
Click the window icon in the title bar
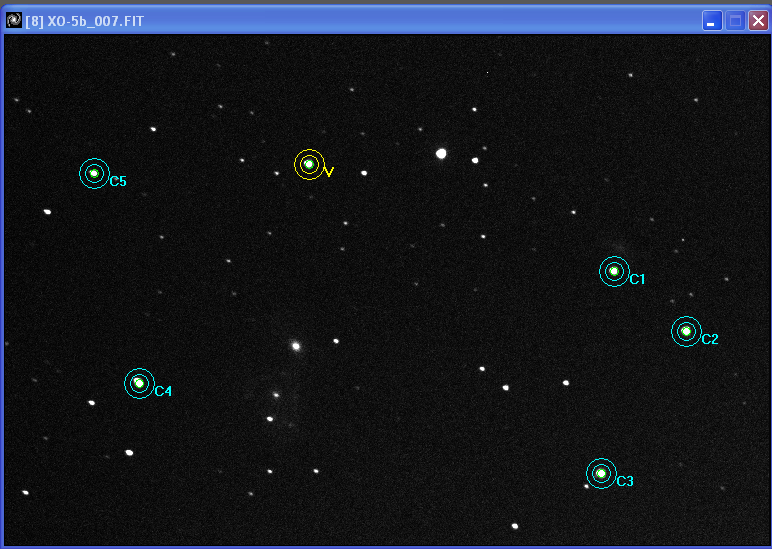(x=14, y=20)
